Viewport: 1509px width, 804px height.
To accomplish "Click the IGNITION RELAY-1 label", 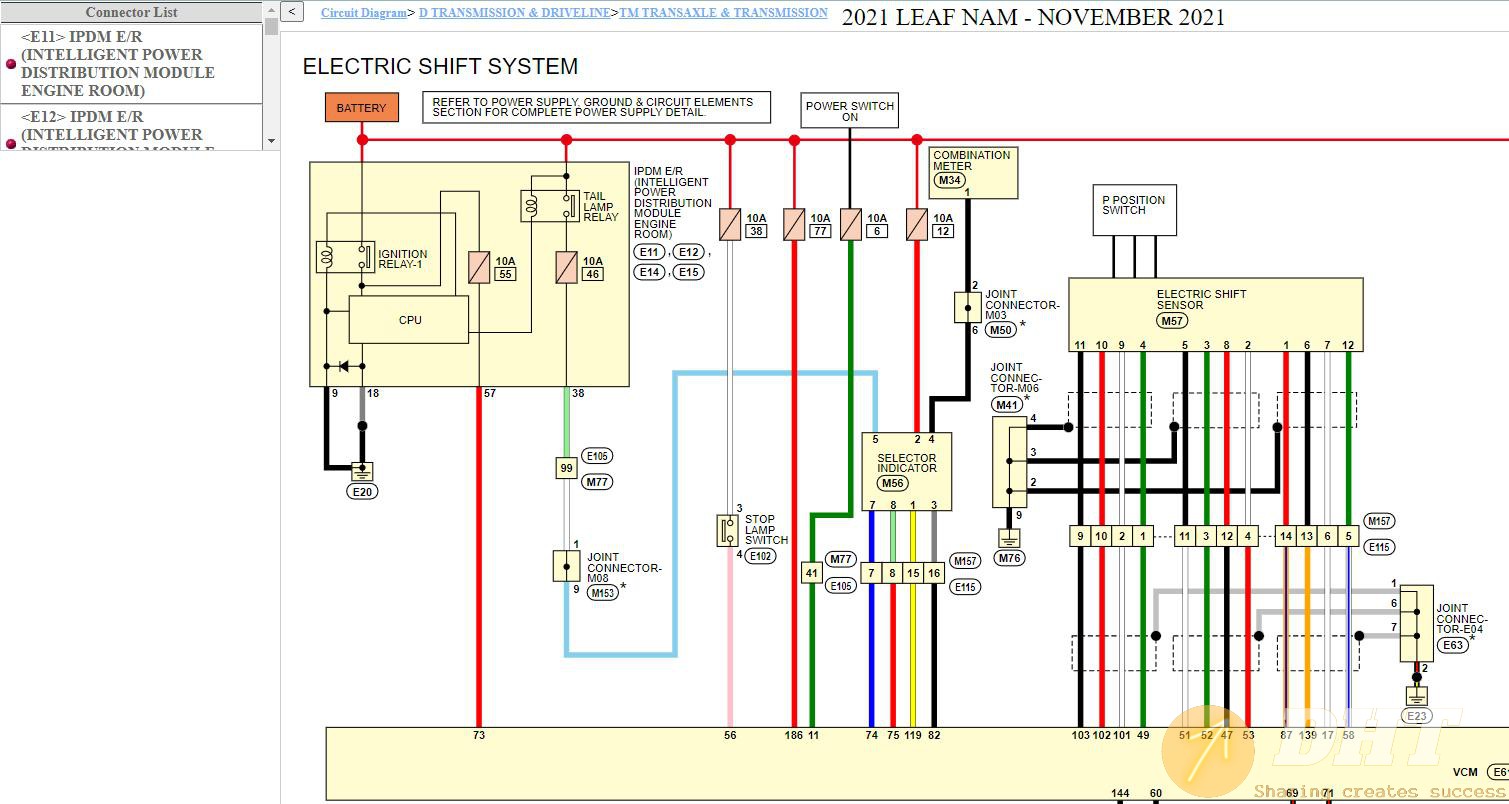I will coord(402,260).
